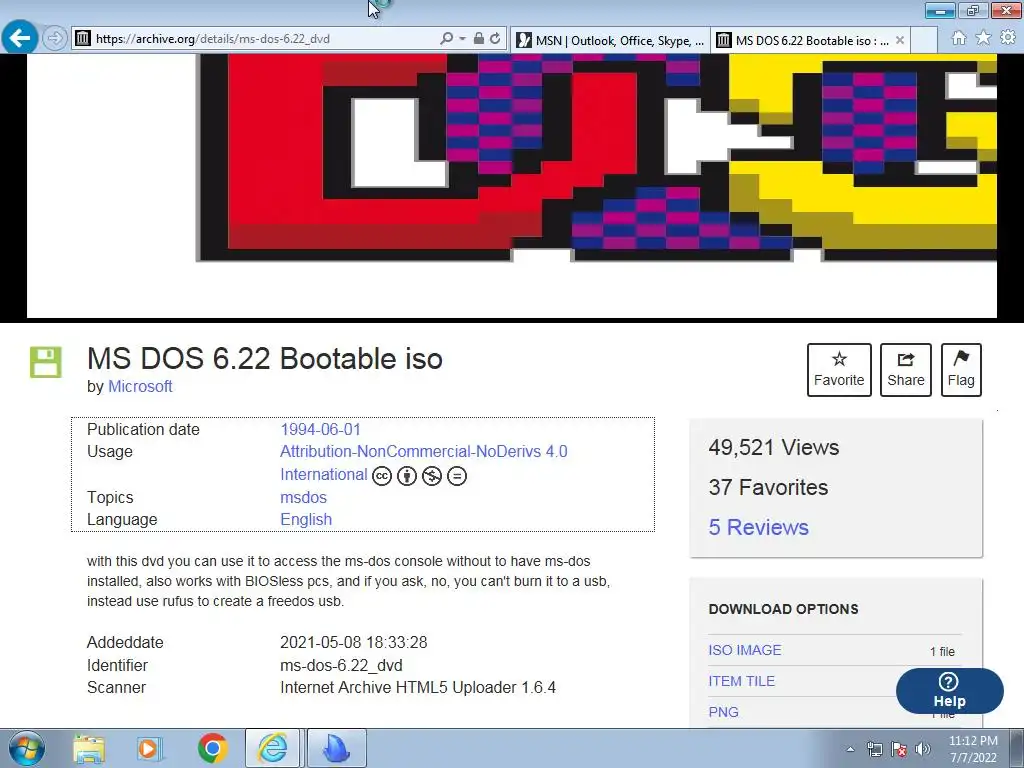Open the favorites star in the browser toolbar
The width and height of the screenshot is (1024, 768).
pyautogui.click(x=983, y=38)
